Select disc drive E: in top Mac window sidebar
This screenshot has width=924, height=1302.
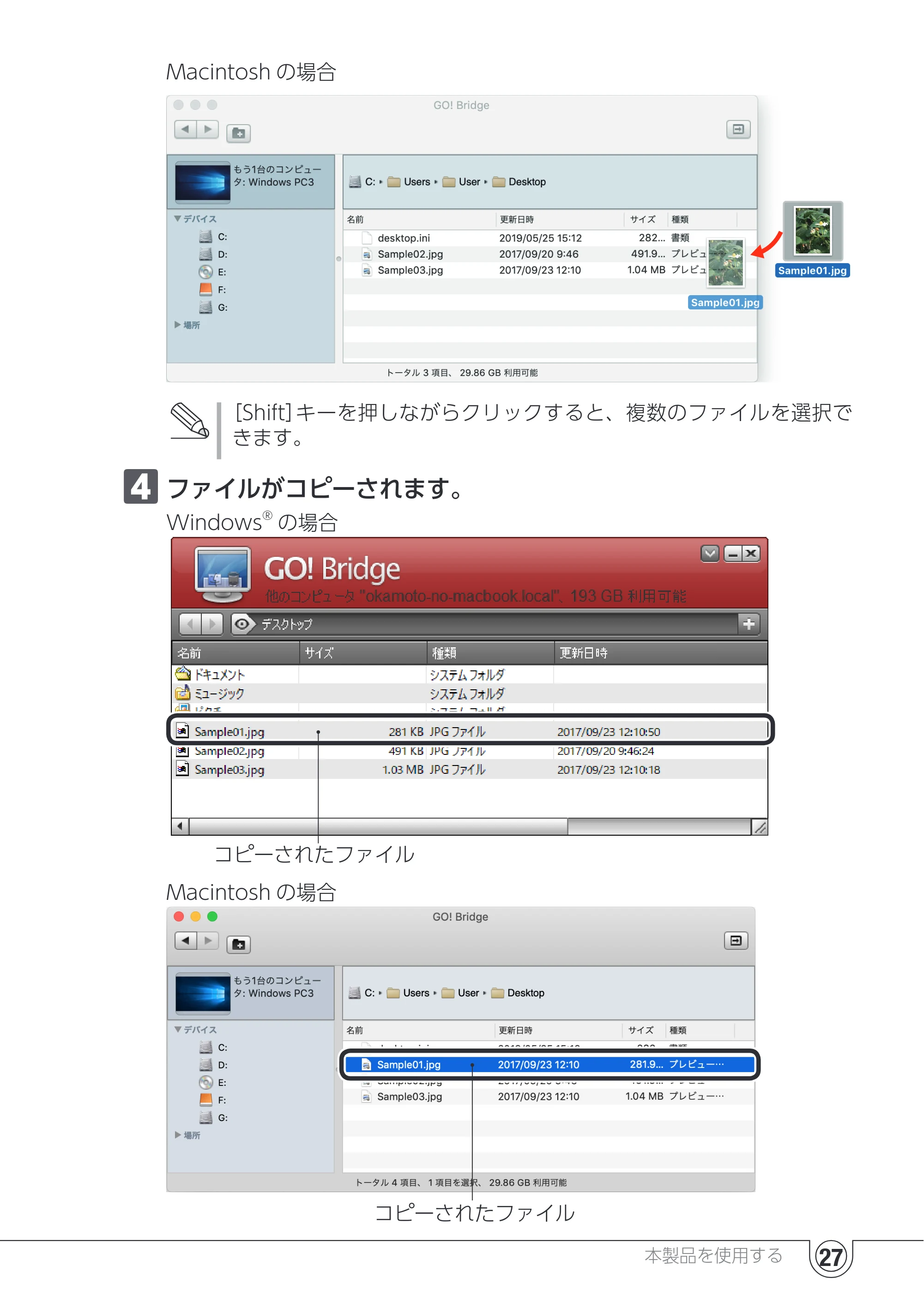[x=213, y=272]
